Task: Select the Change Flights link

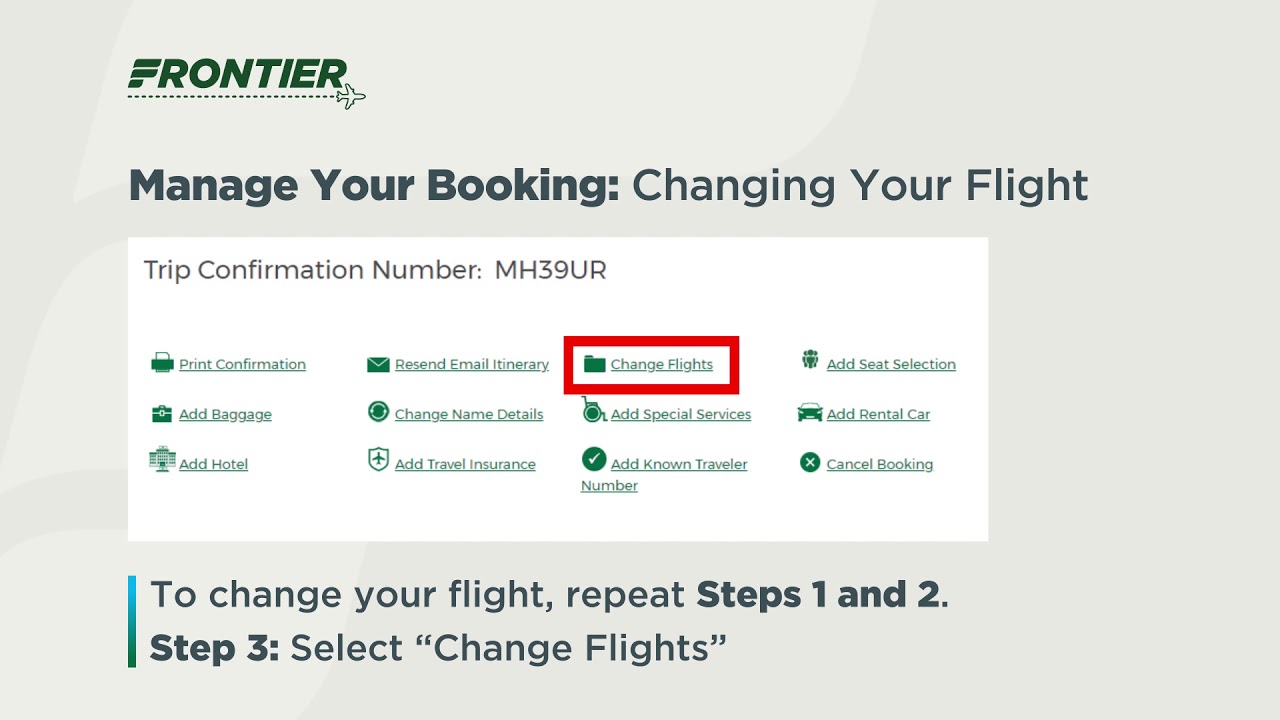Action: point(662,365)
